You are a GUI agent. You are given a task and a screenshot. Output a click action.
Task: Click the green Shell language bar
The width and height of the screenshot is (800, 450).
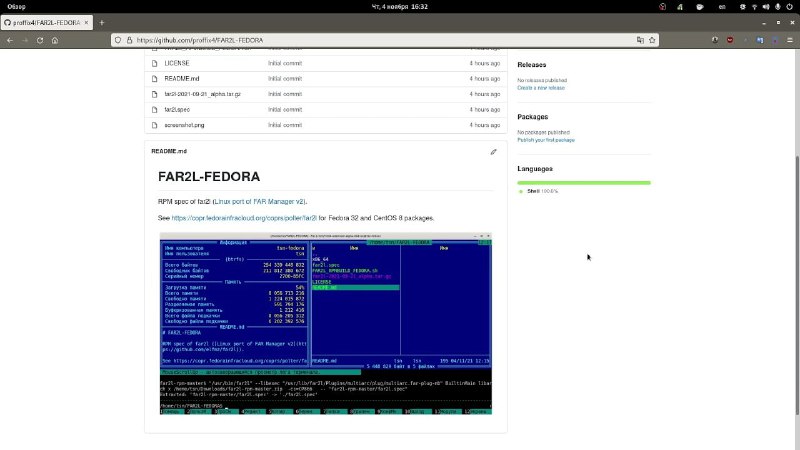point(584,183)
